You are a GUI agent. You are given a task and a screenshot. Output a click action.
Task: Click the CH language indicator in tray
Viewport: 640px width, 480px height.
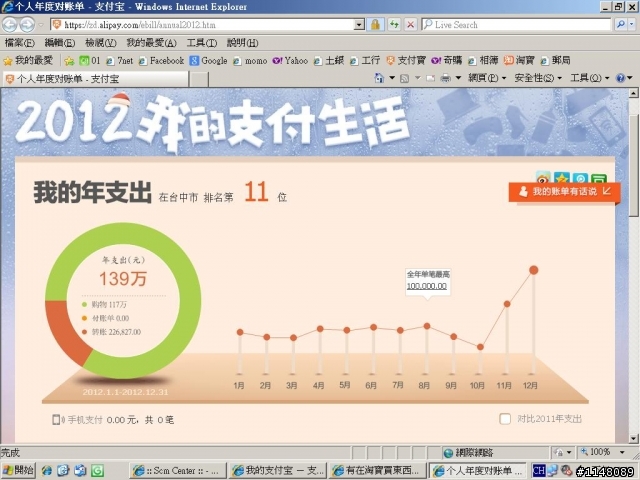click(539, 471)
